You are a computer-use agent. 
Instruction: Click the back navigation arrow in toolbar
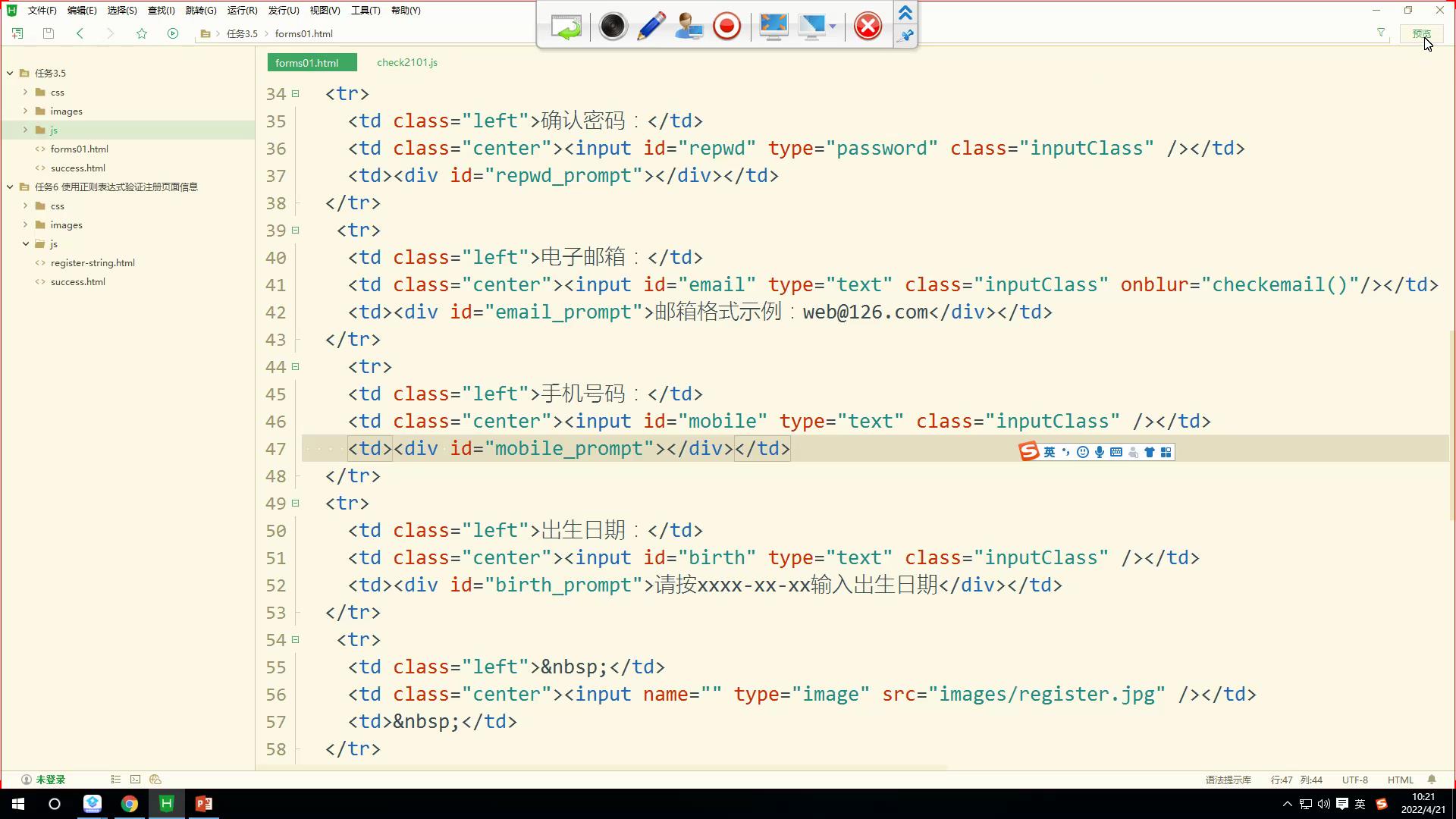coord(80,33)
